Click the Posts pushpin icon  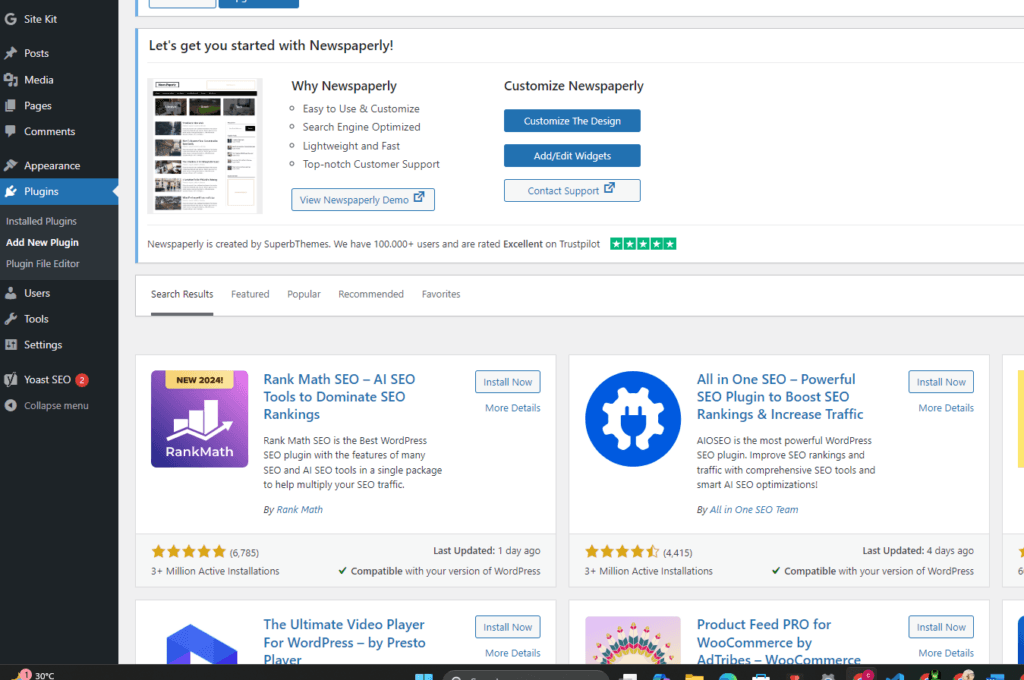[10, 53]
